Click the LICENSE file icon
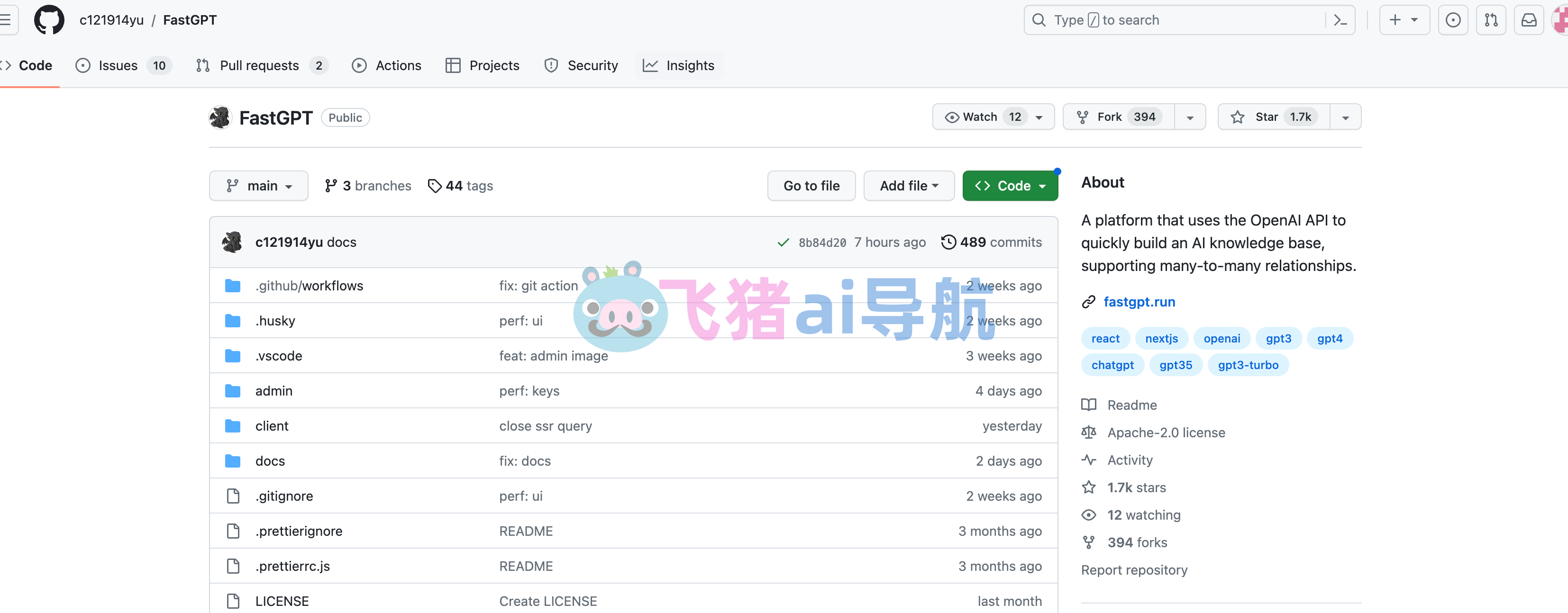1568x613 pixels. [233, 602]
